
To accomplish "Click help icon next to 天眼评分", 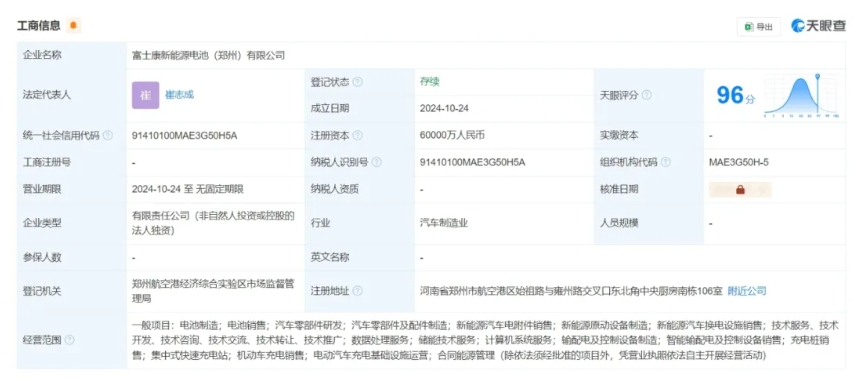I will [x=647, y=95].
